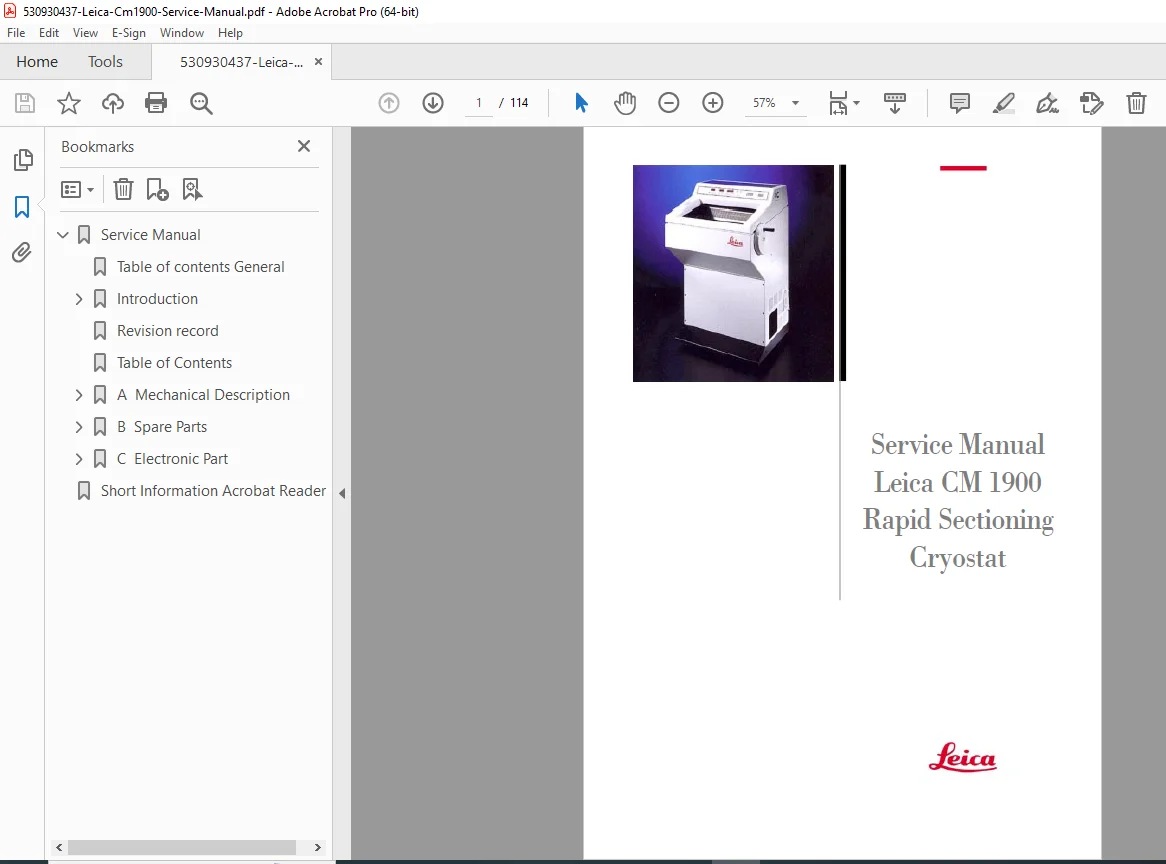Viewport: 1166px width, 864px height.
Task: Click the Leica logo on page
Action: (962, 757)
